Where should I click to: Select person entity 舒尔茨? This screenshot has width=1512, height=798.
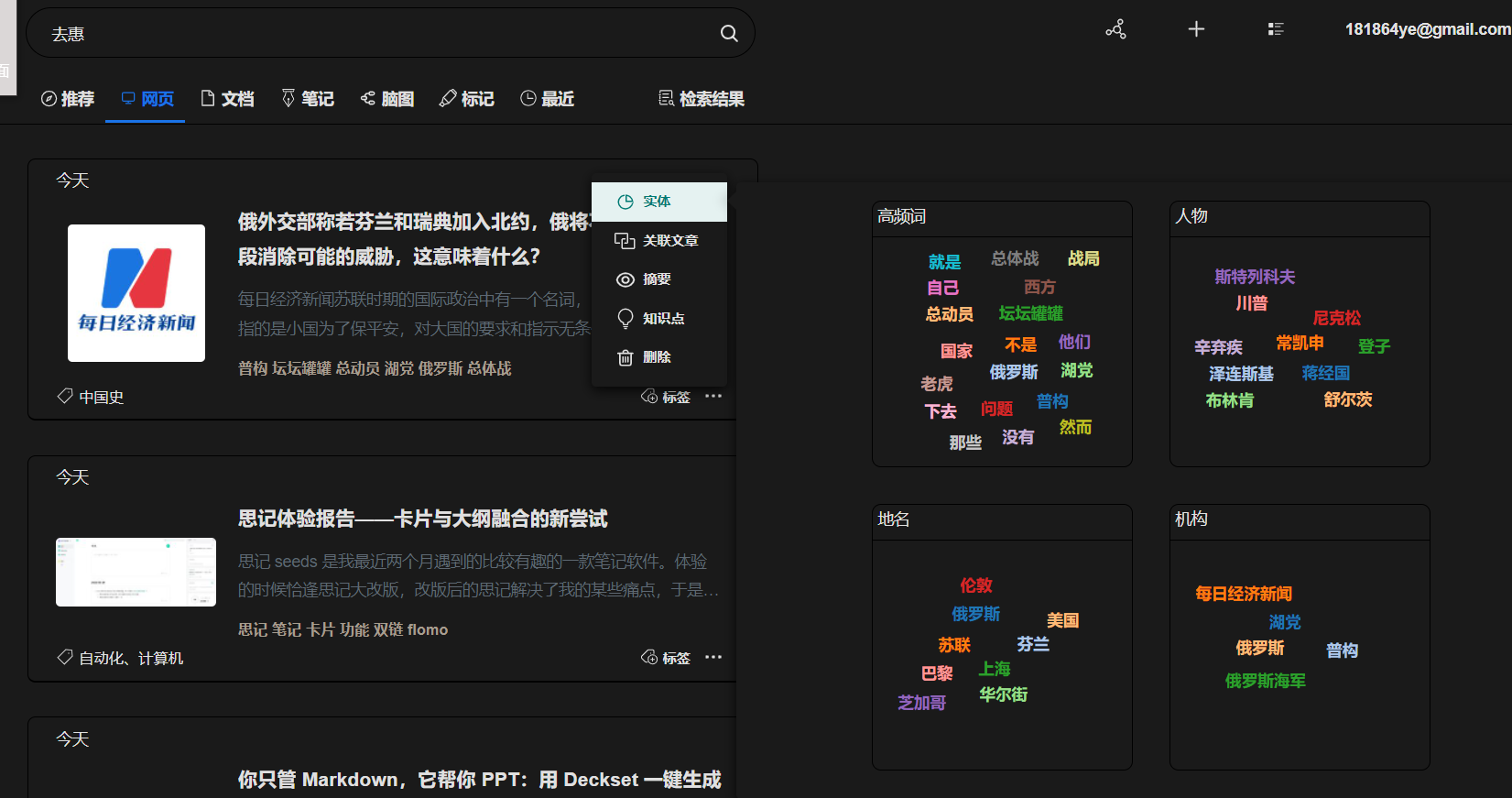[x=1348, y=399]
